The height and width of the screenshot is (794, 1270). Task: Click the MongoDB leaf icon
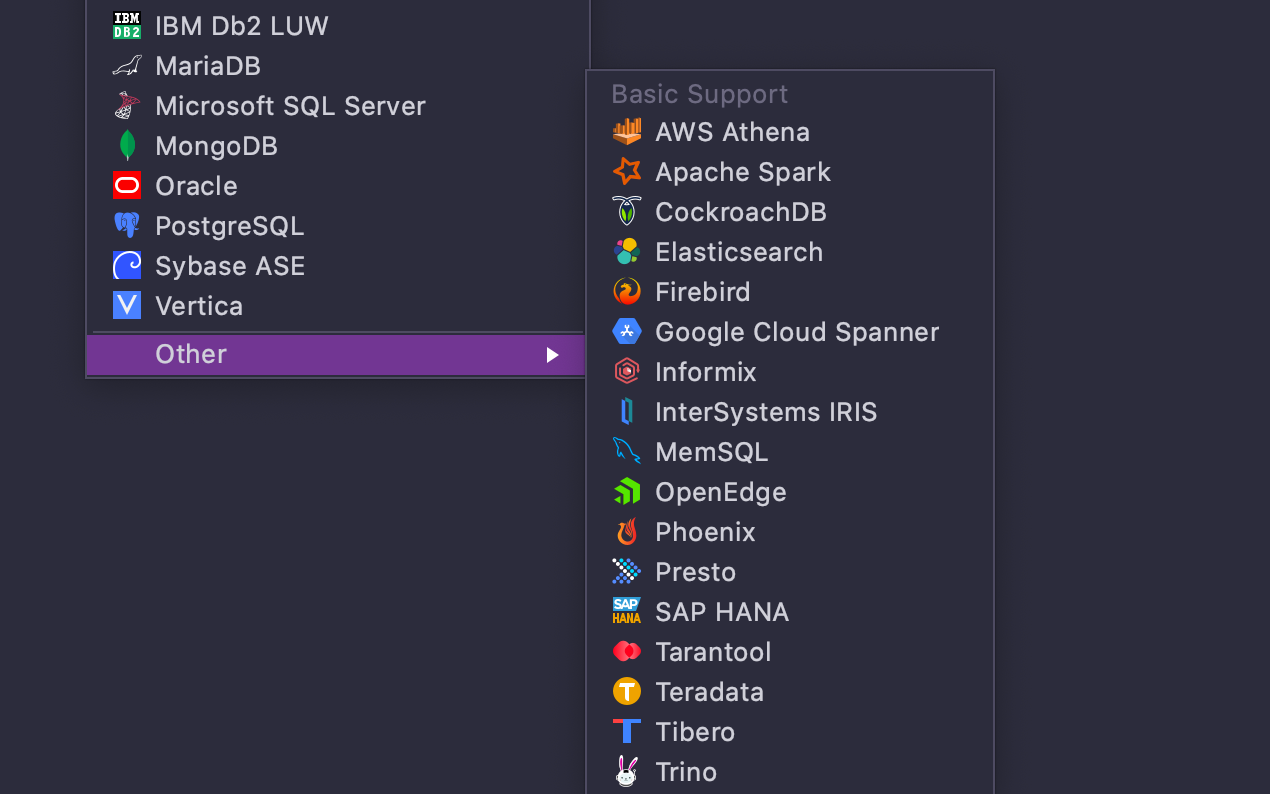point(127,146)
